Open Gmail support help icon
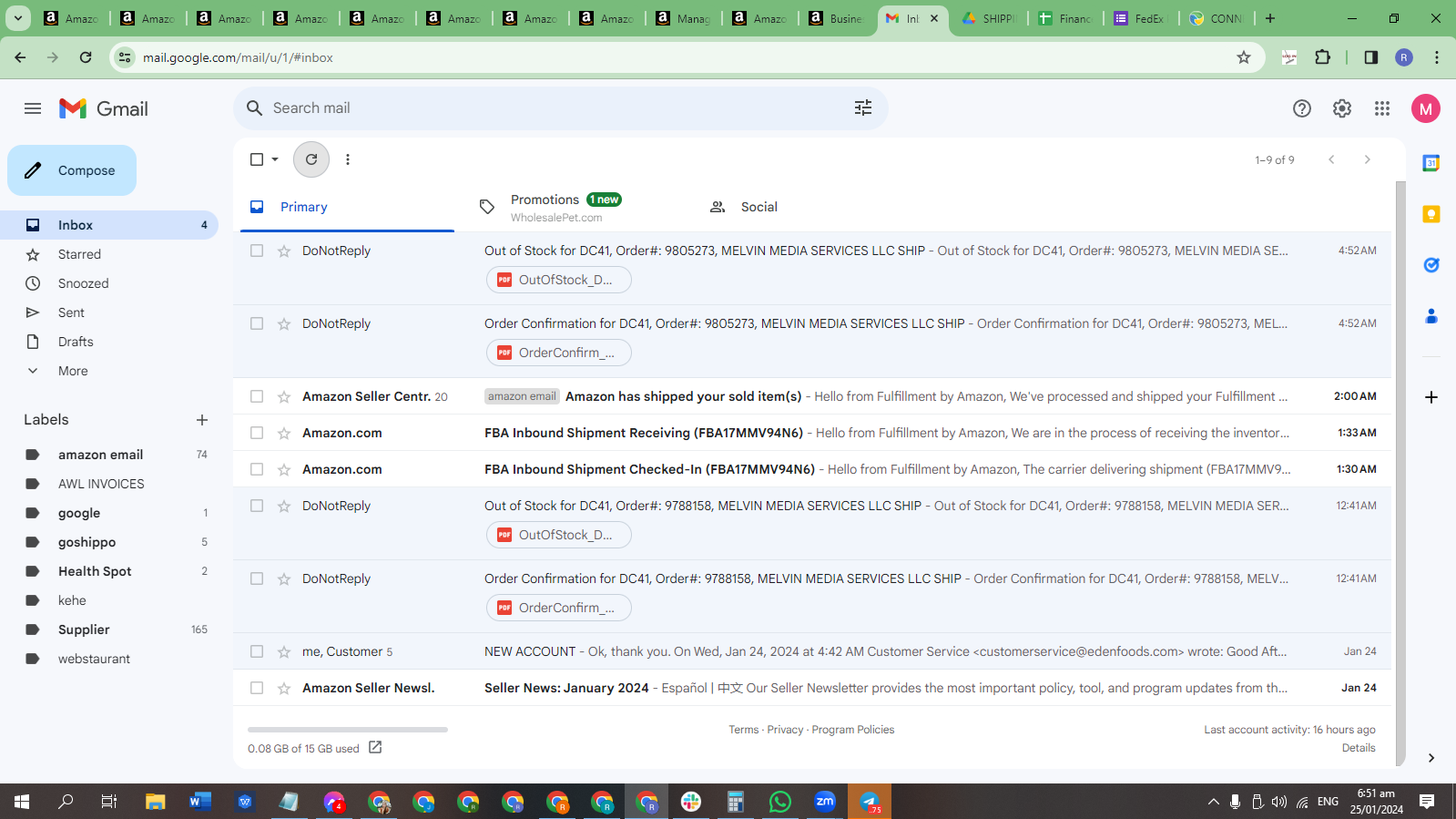 click(x=1302, y=108)
